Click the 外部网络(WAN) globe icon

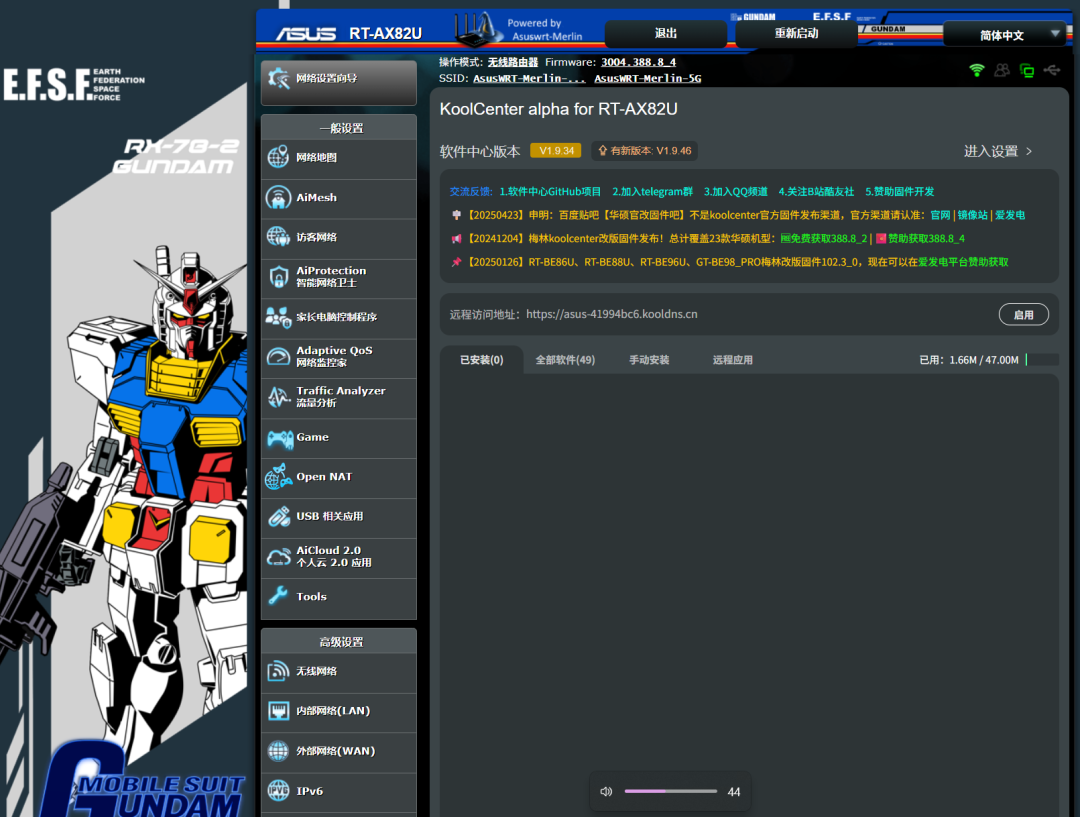point(278,751)
